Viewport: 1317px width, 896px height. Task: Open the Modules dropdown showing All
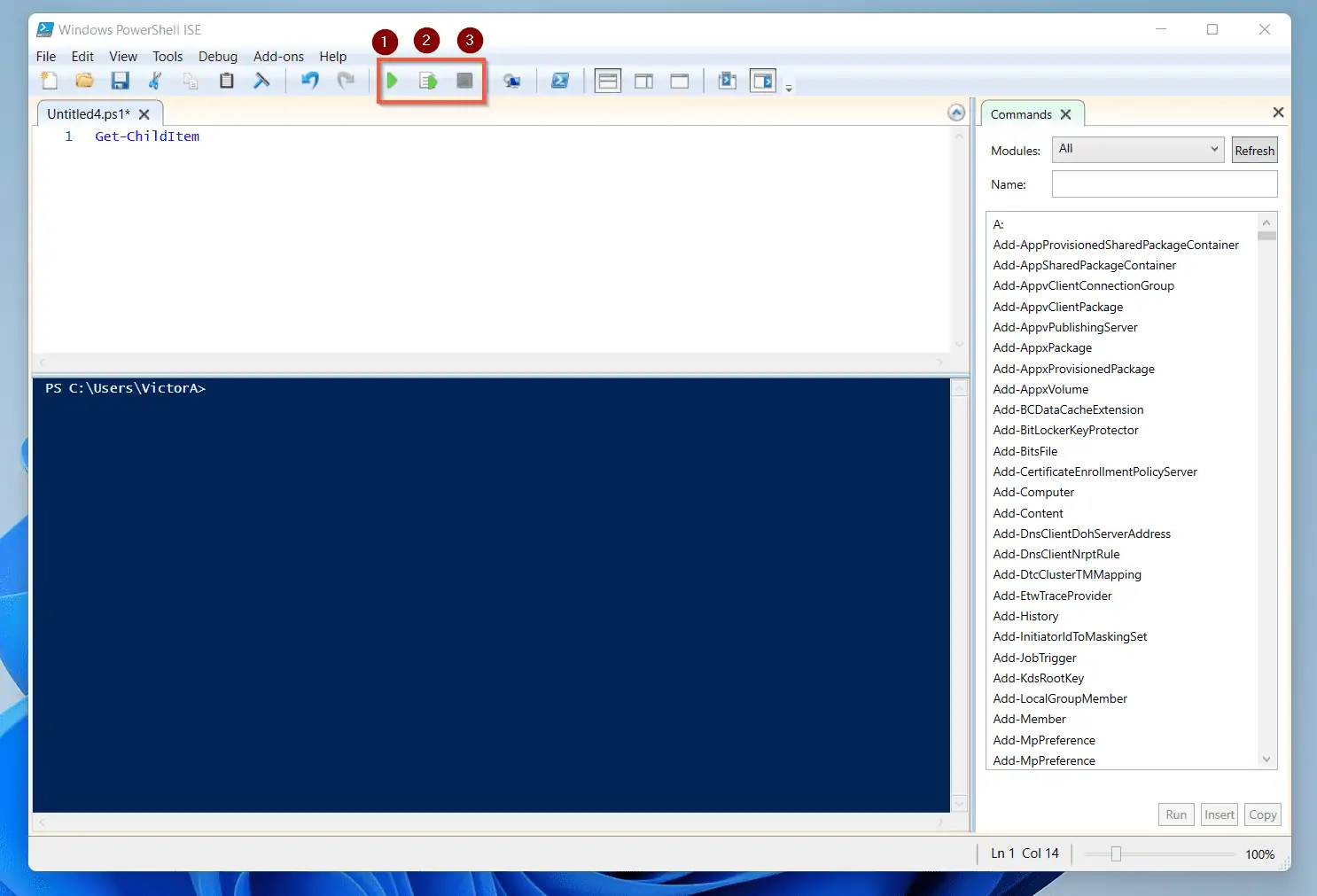pos(1138,149)
